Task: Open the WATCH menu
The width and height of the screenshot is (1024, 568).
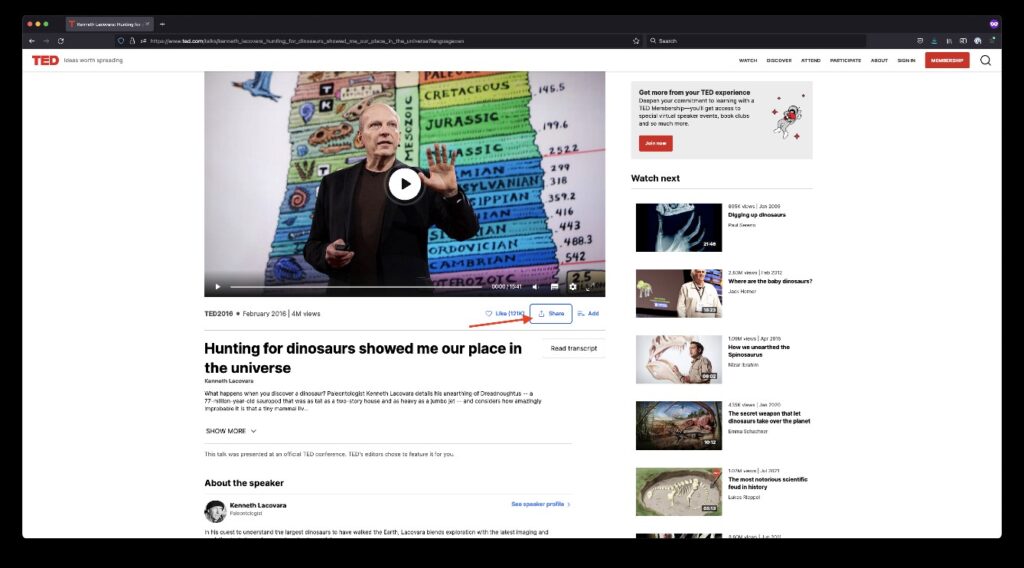Action: coord(748,60)
